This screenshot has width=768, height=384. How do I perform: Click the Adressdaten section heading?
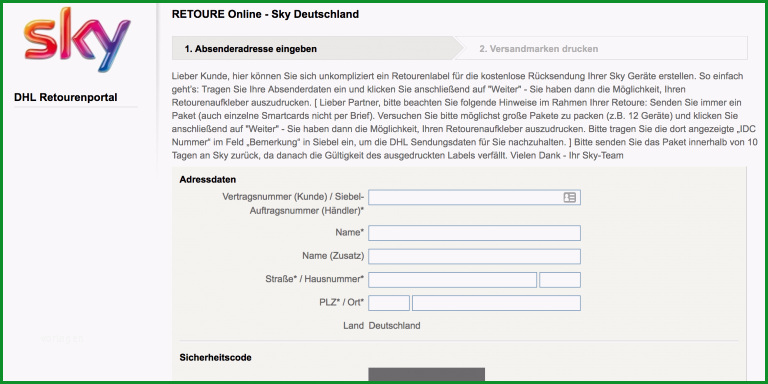pos(208,179)
